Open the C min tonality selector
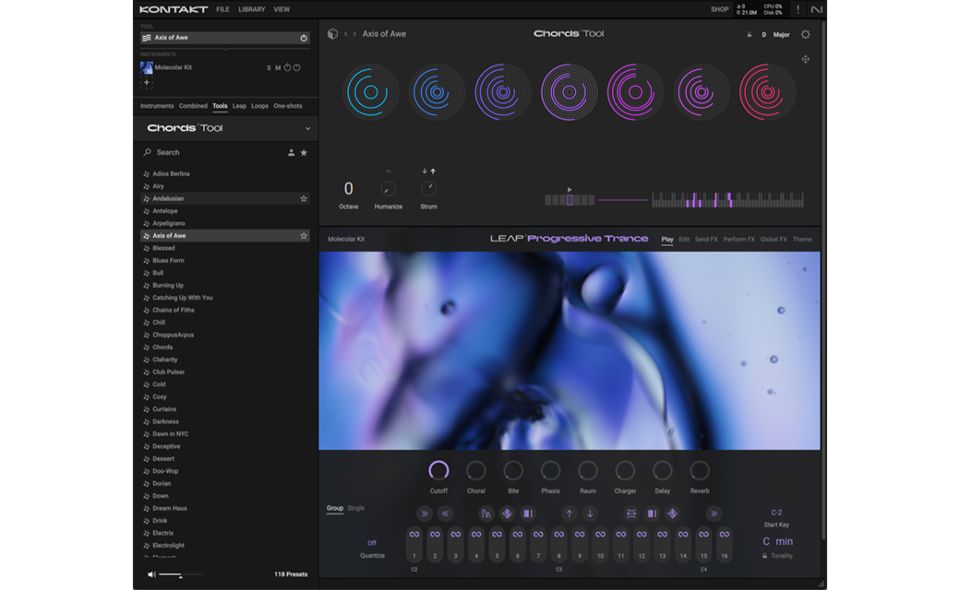 (x=777, y=541)
